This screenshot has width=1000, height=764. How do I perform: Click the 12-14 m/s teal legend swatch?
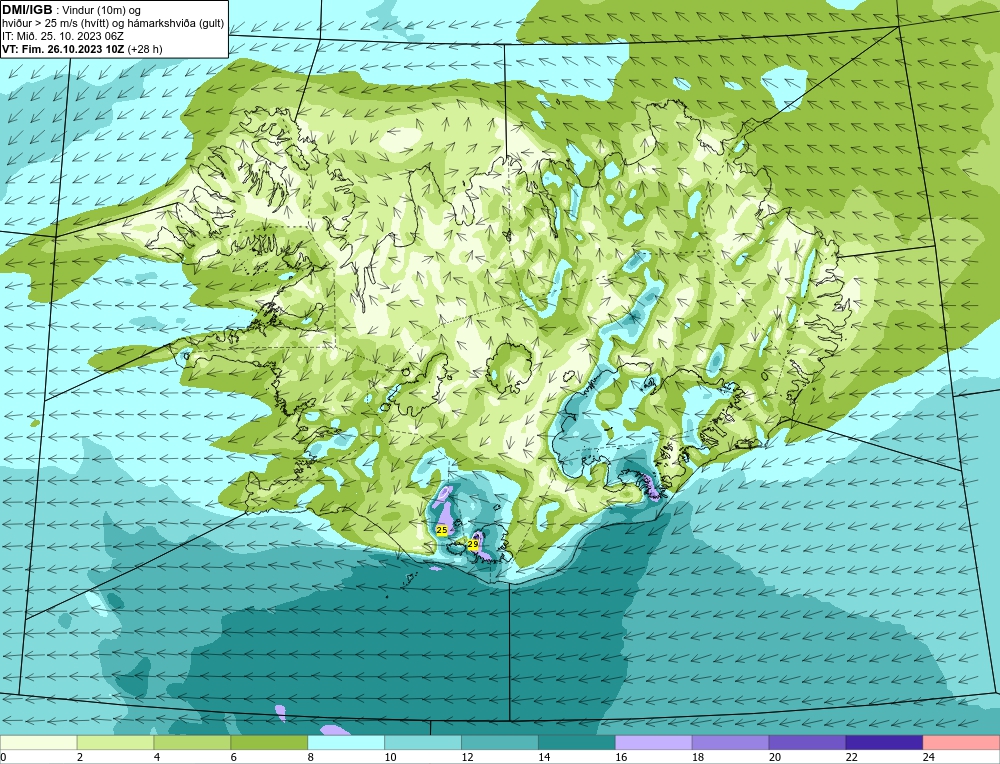500,743
